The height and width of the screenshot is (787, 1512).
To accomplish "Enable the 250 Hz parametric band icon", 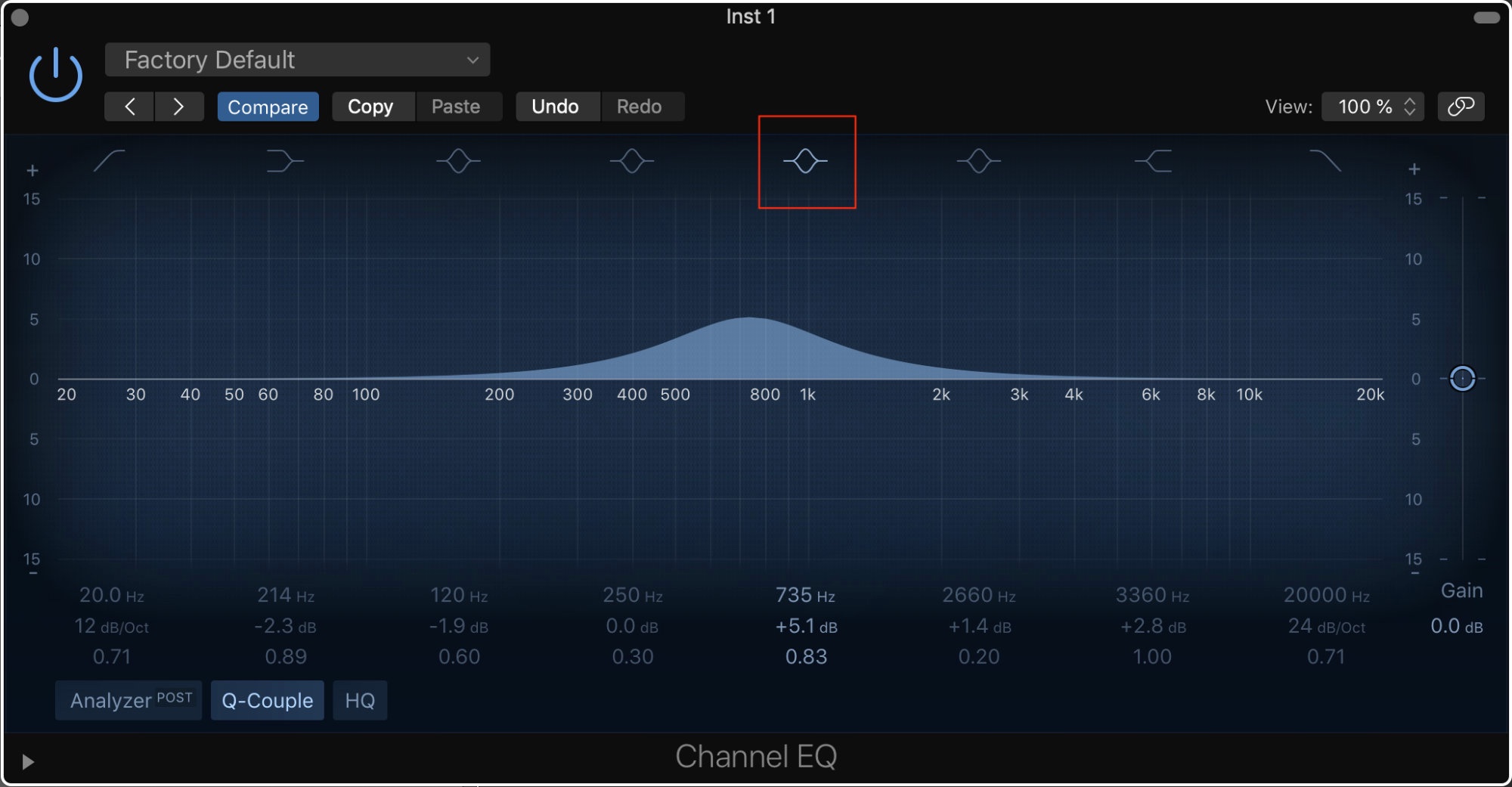I will 632,161.
